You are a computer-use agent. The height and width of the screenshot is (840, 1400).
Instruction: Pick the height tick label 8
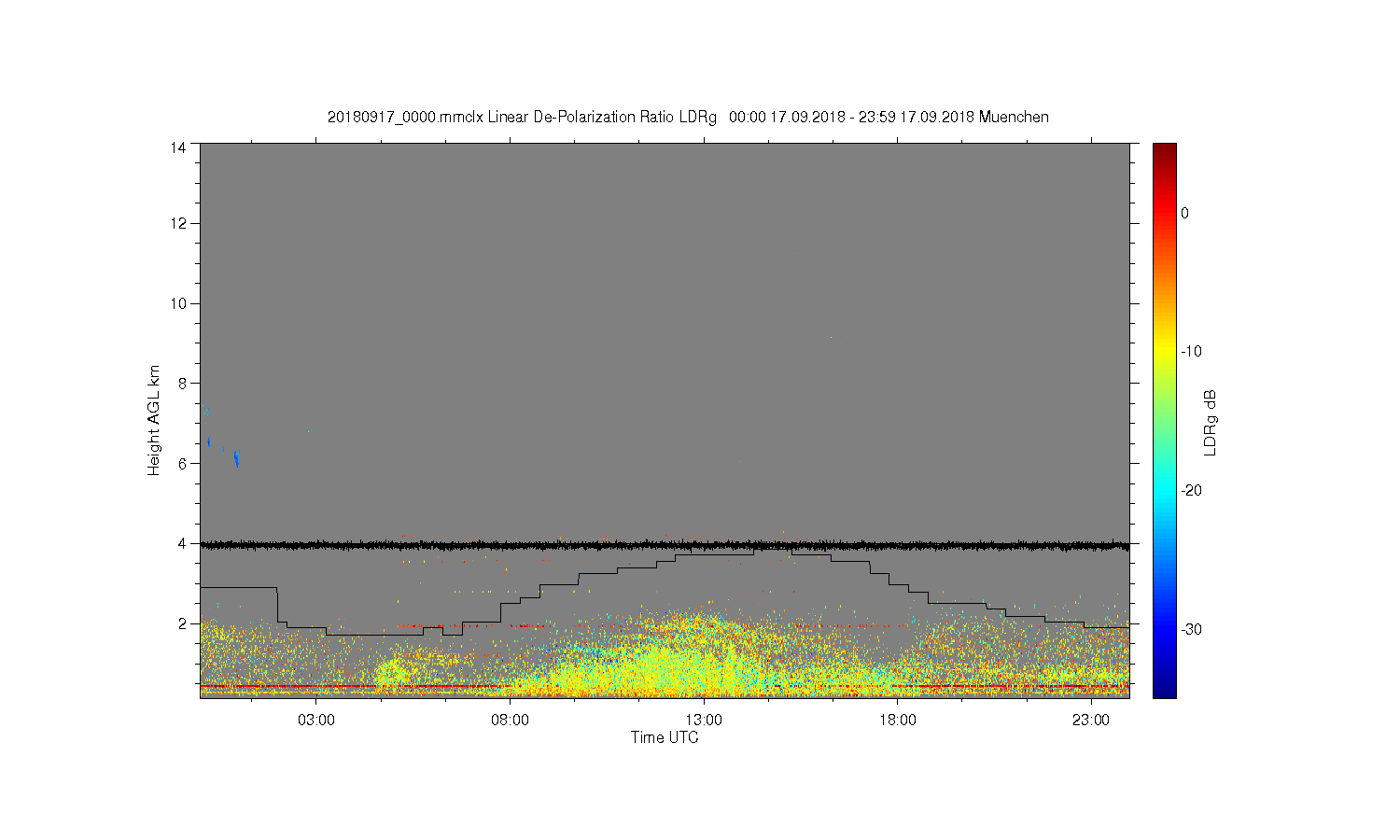point(182,383)
